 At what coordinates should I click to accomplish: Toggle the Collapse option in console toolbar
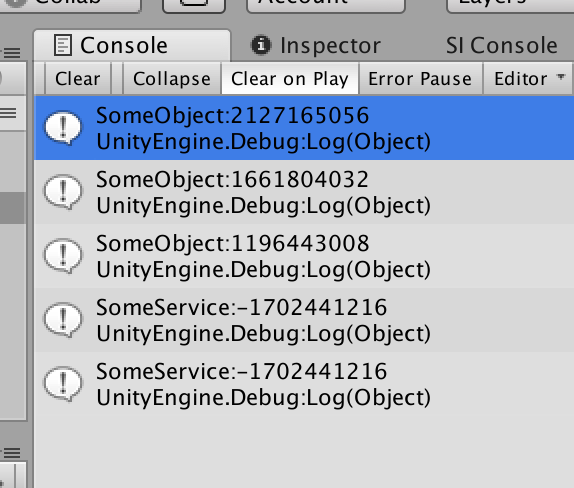[x=172, y=79]
